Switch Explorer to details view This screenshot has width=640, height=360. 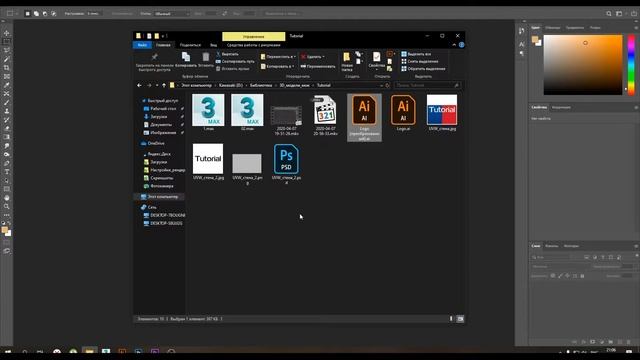click(451, 319)
